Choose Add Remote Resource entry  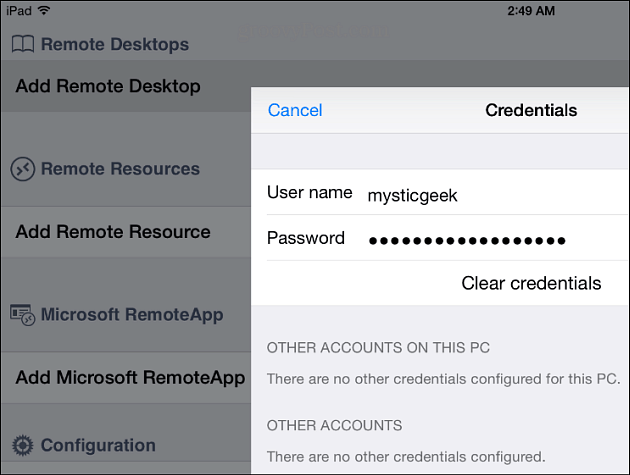pos(126,232)
